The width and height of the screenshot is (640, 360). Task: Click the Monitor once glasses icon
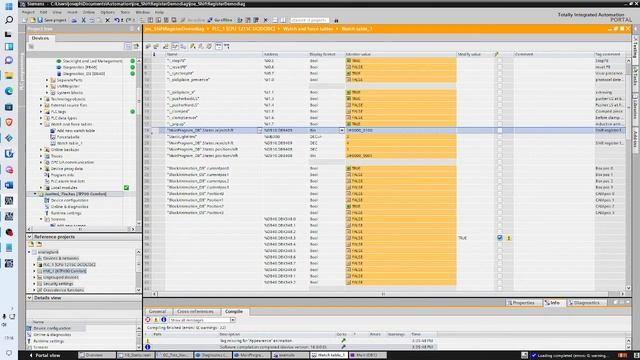pos(227,47)
